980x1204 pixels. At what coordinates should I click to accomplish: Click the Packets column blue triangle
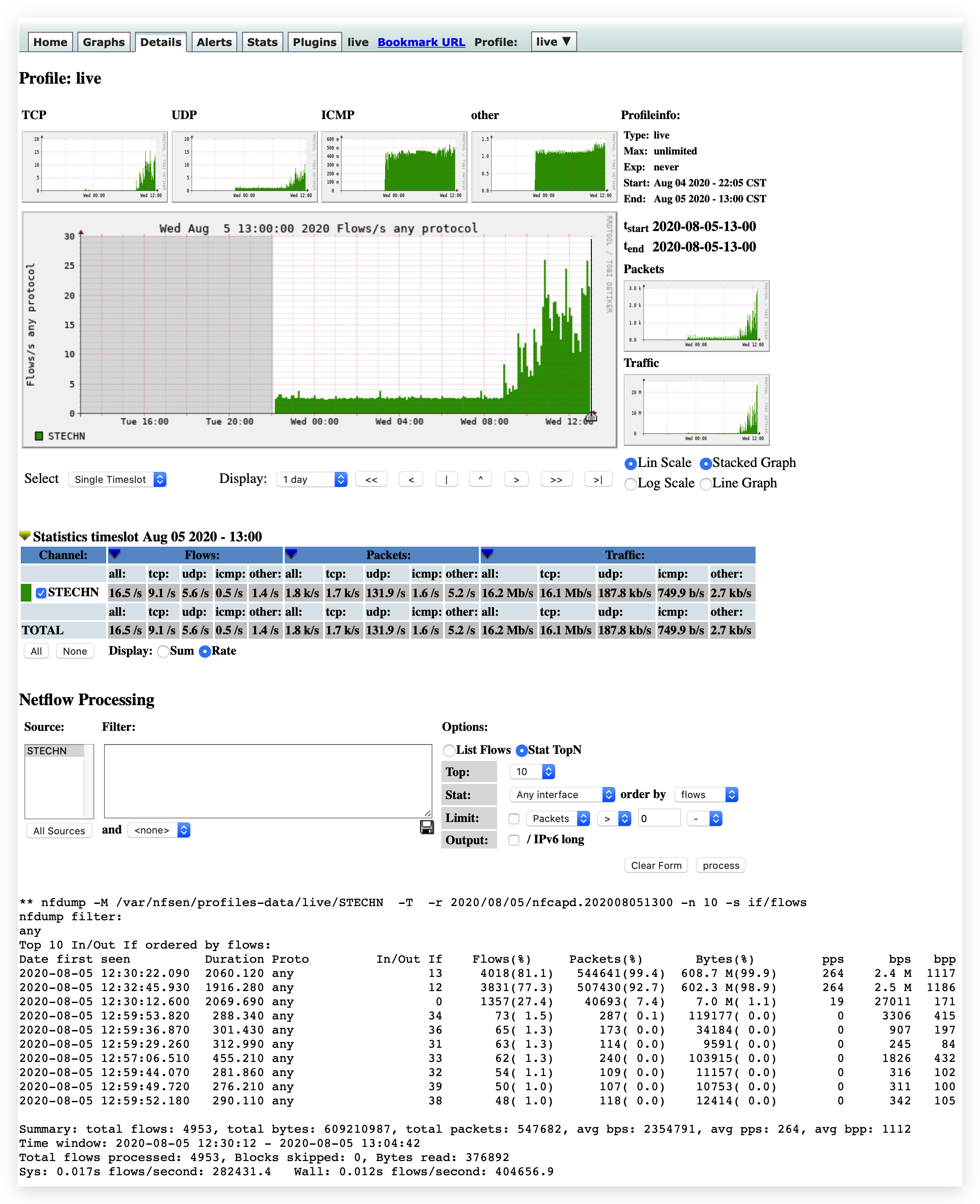(291, 554)
